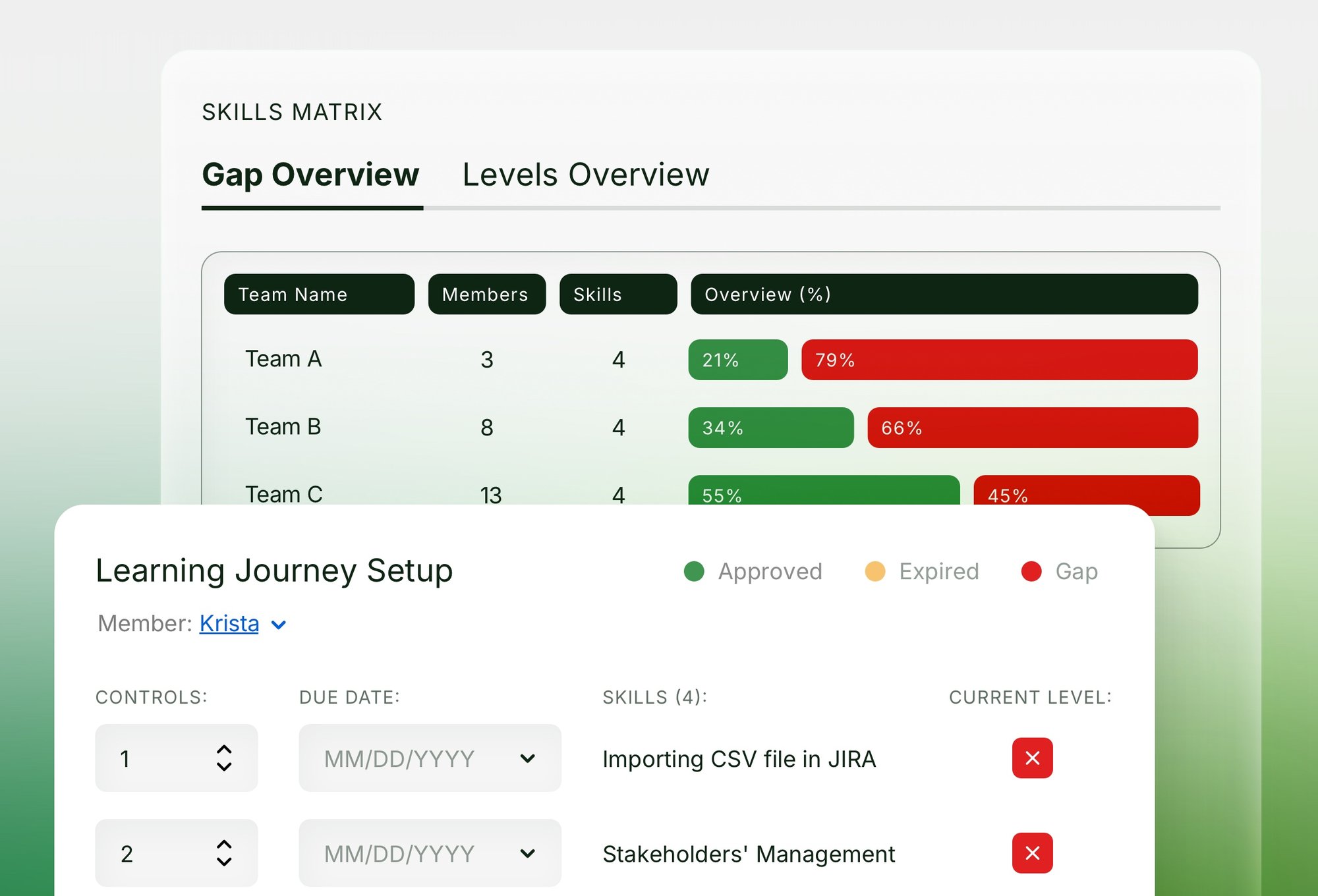This screenshot has height=896, width=1318.
Task: Sort by the Members column header
Action: 486,294
